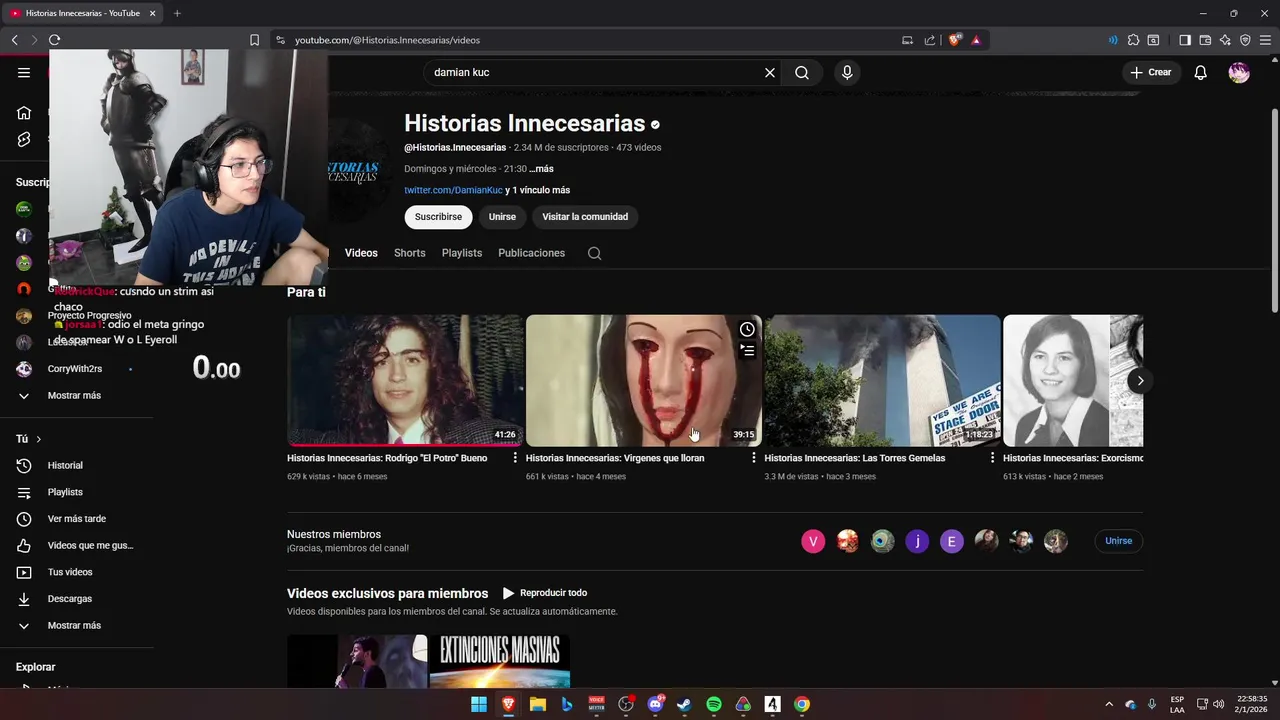
Task: Show hidden system tray icons
Action: point(1108,704)
